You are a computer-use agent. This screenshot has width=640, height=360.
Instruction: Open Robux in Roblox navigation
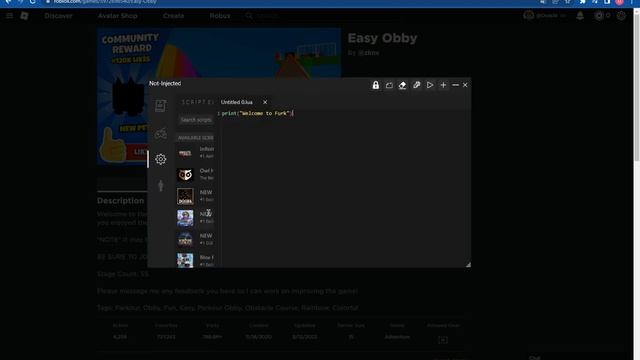220,16
